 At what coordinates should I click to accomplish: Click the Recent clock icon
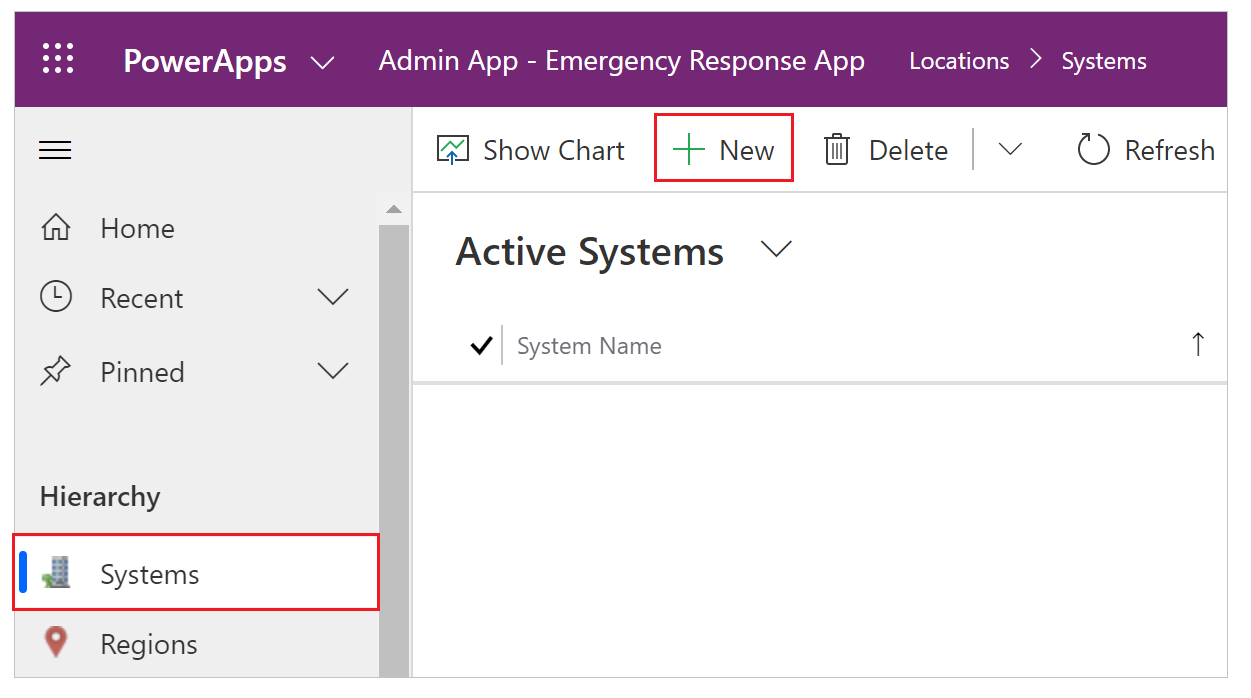coord(56,297)
